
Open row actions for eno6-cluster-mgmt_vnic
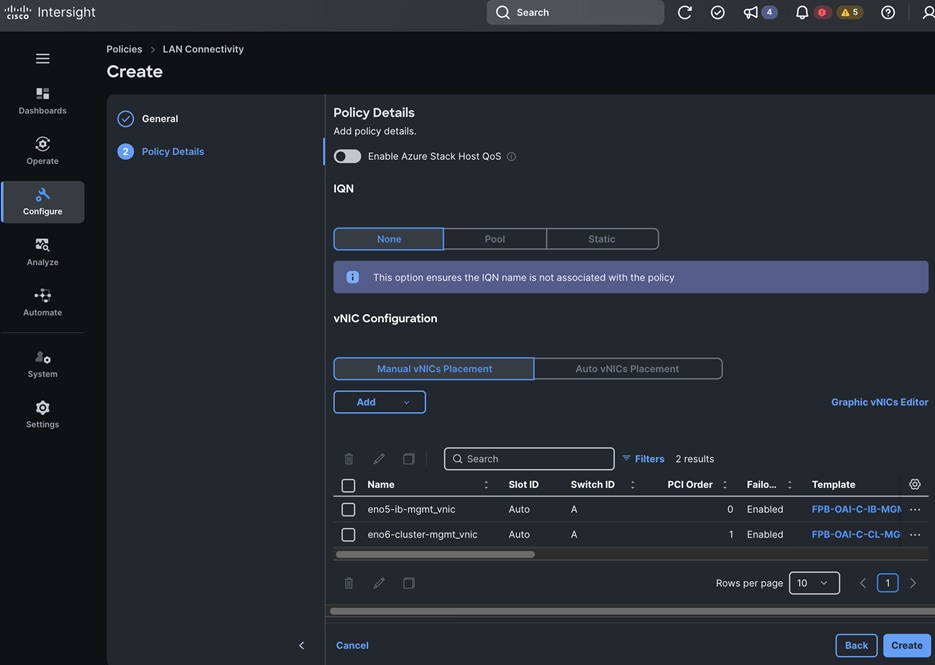tap(915, 534)
